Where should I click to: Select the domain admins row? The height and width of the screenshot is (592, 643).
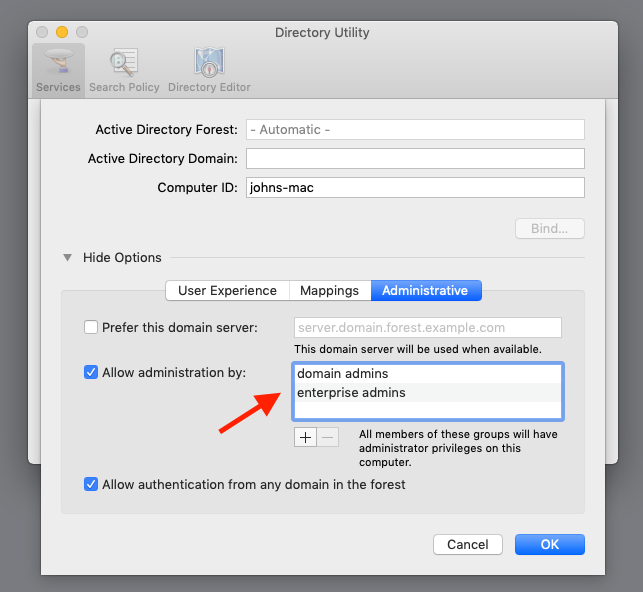point(428,373)
